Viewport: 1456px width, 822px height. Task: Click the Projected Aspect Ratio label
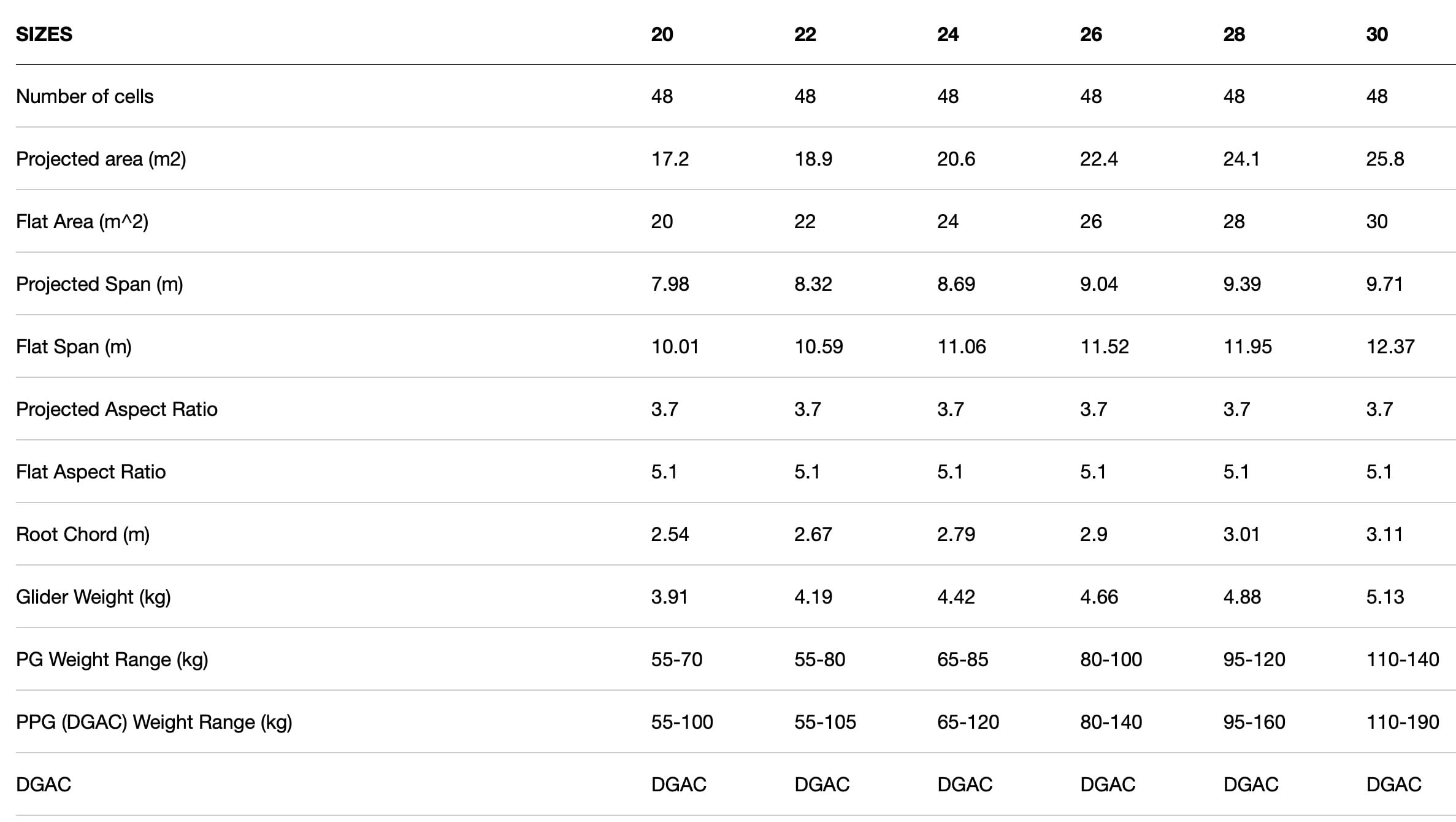(x=117, y=409)
